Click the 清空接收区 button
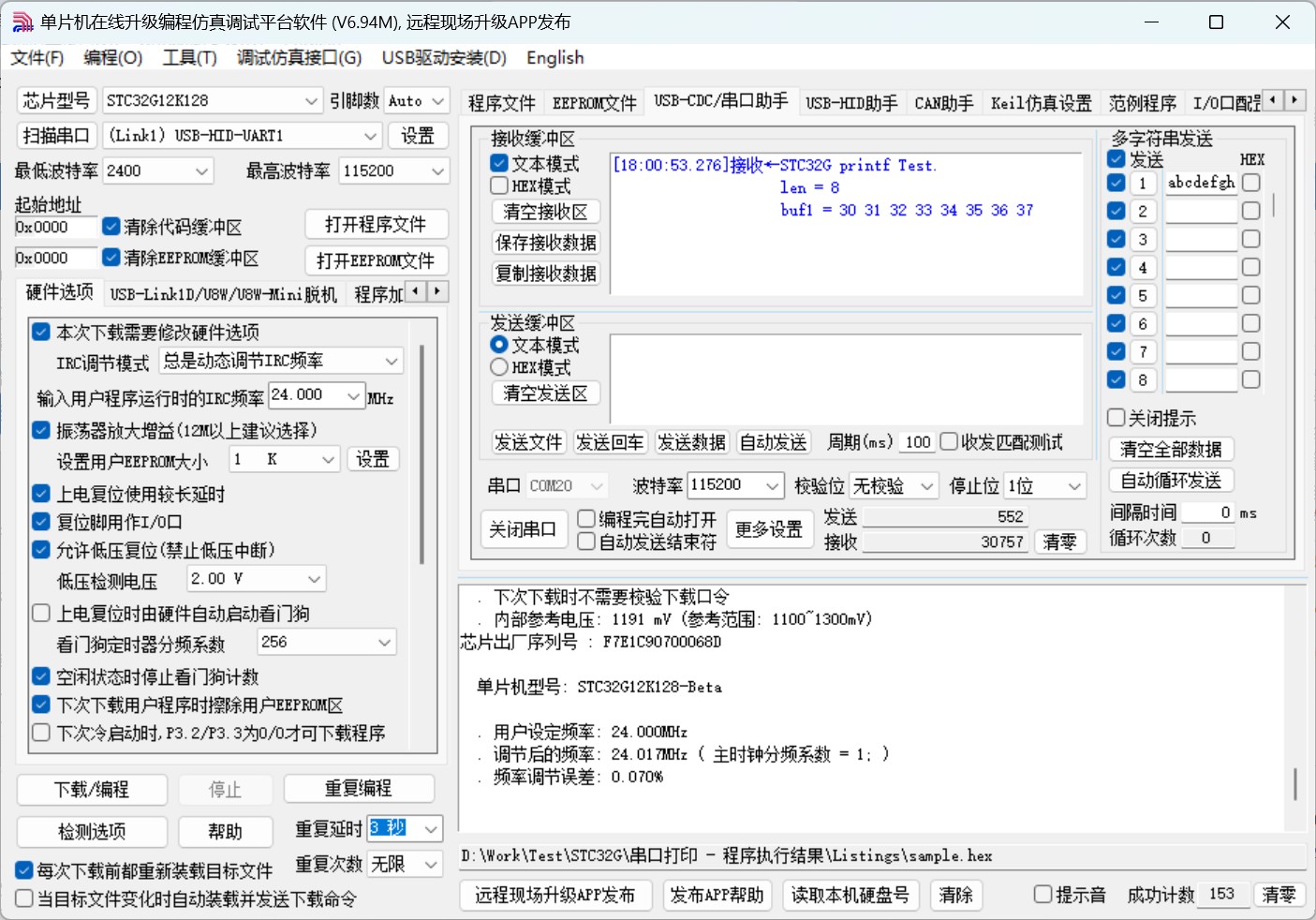The height and width of the screenshot is (920, 1316). click(x=546, y=212)
